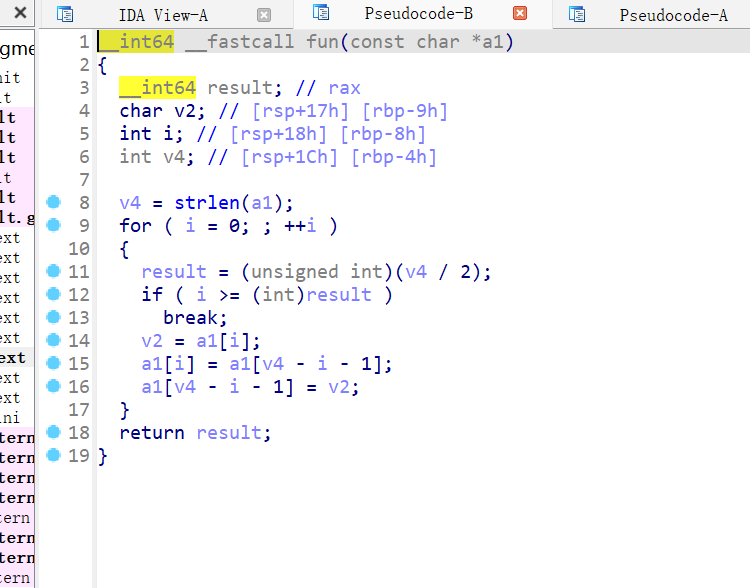Switch to the Pseudocode-B tab
This screenshot has height=588, width=750.
pos(419,13)
